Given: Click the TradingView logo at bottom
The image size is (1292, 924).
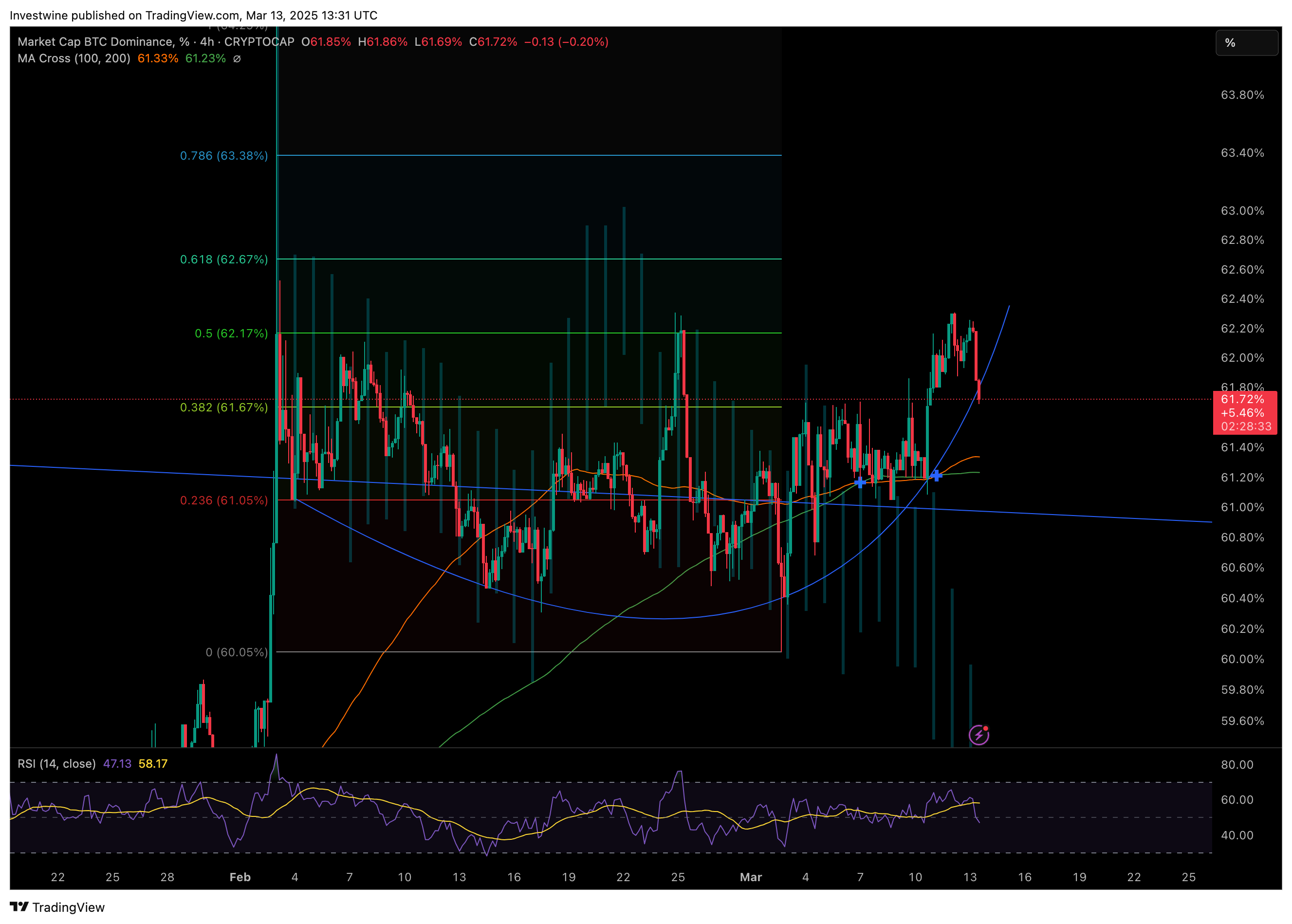Looking at the screenshot, I should tap(57, 907).
